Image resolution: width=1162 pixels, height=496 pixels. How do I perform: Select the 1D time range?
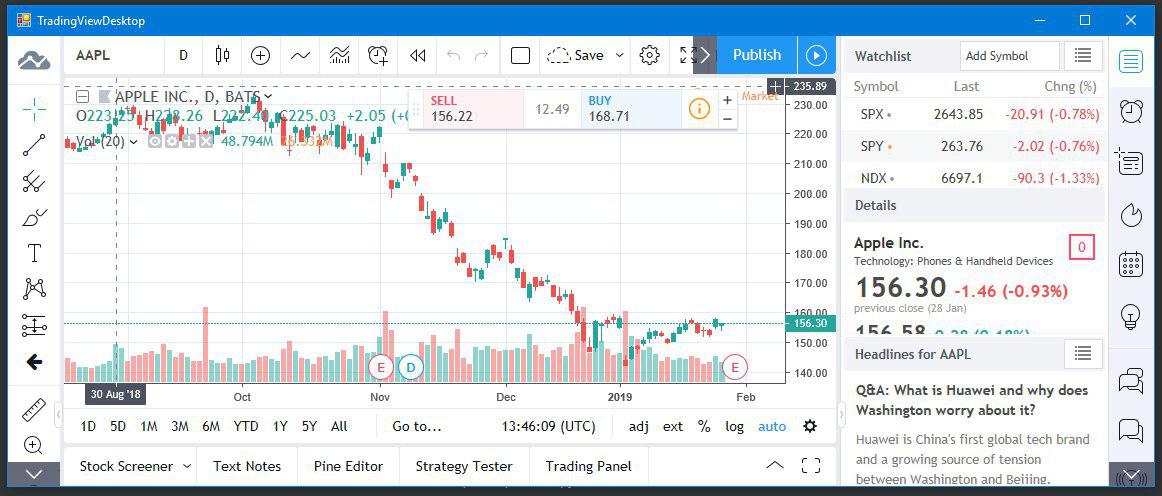(88, 426)
